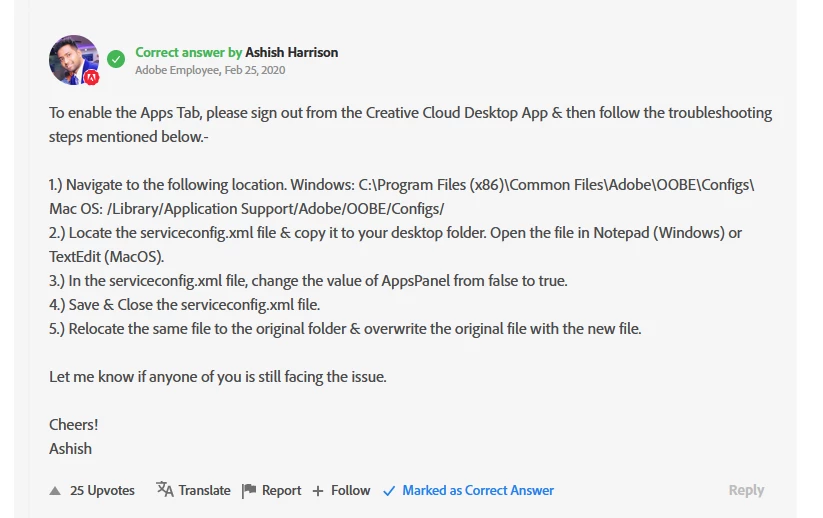
Task: Open Ashish Harrison author name link
Action: [x=292, y=52]
